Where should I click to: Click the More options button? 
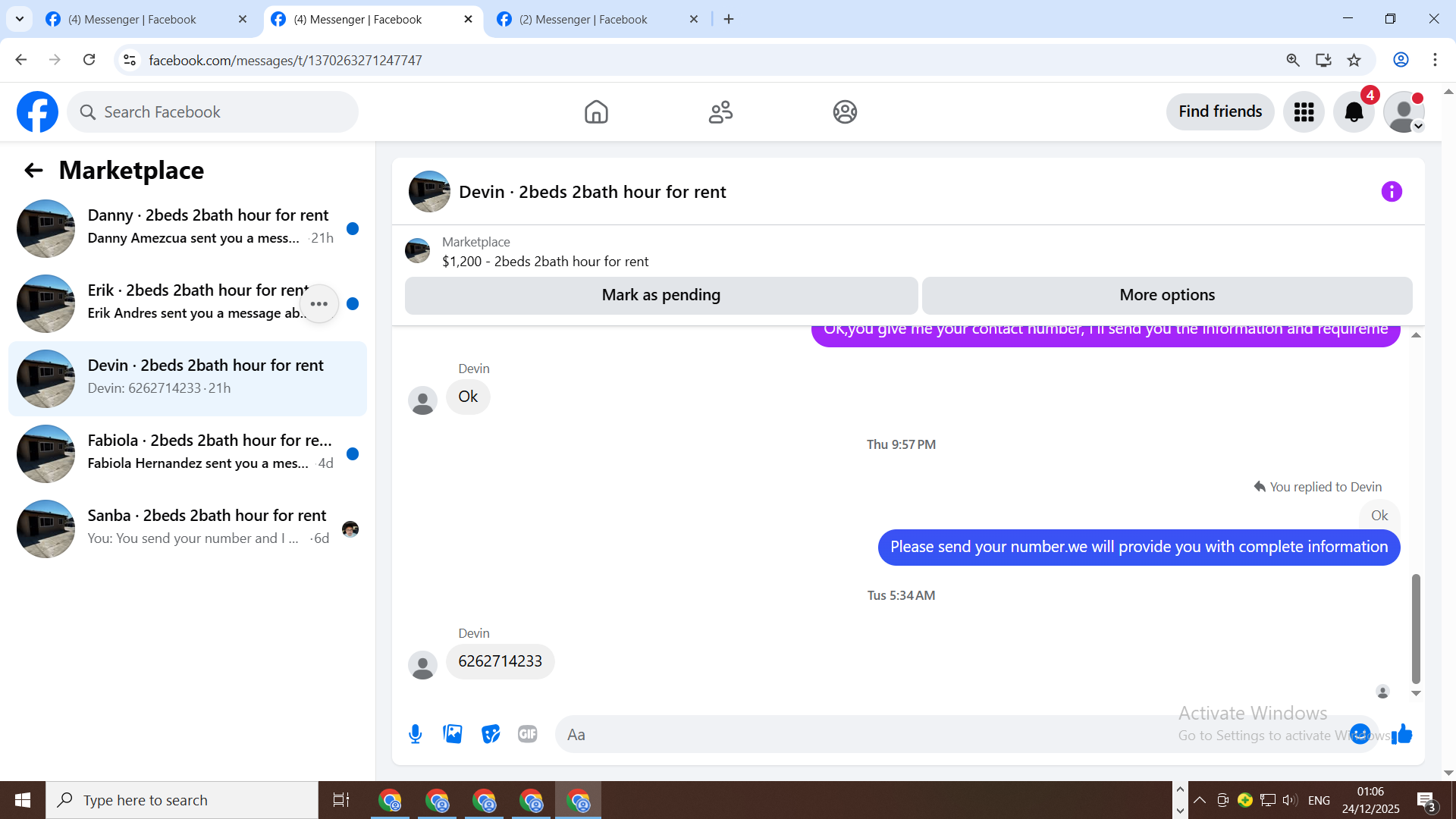click(x=1166, y=295)
